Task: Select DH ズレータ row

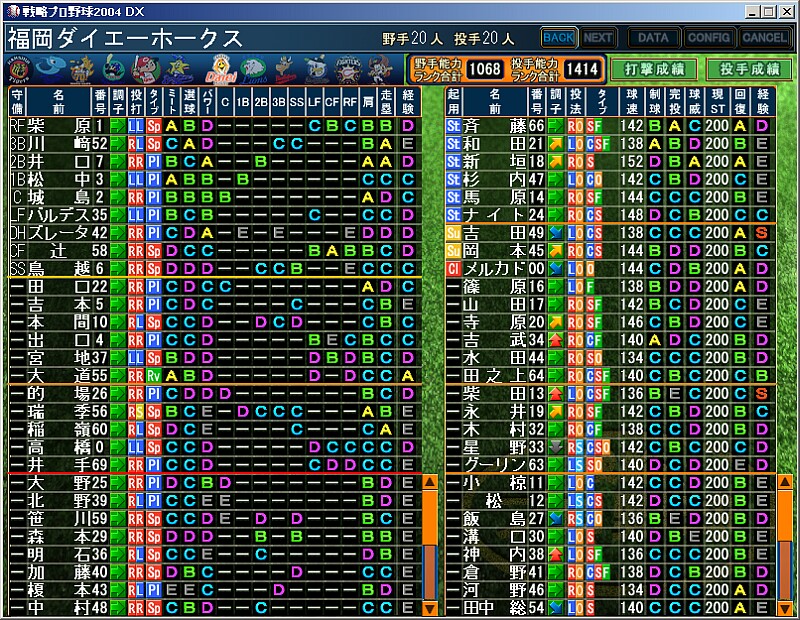Action: pyautogui.click(x=215, y=233)
